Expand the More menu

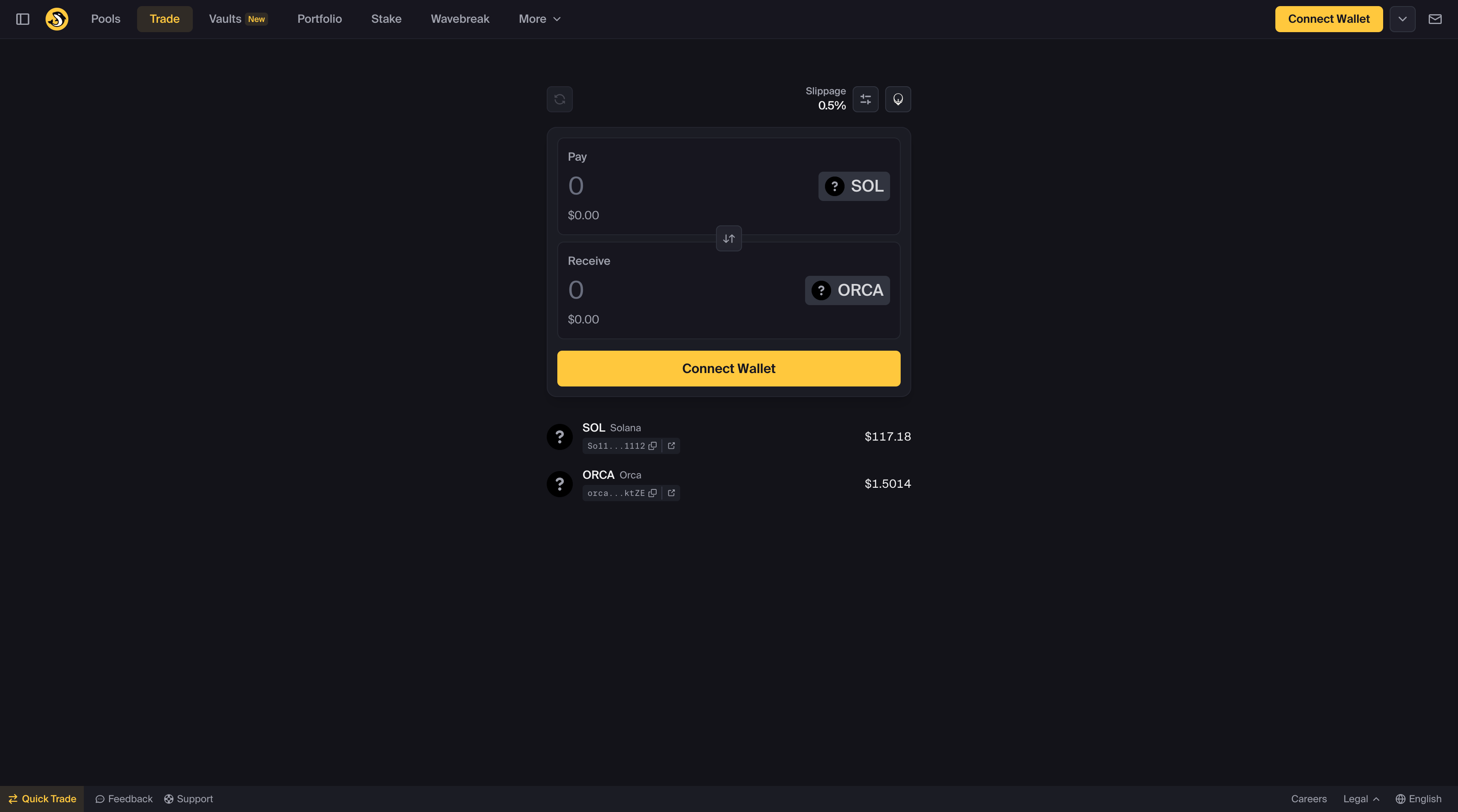point(539,19)
